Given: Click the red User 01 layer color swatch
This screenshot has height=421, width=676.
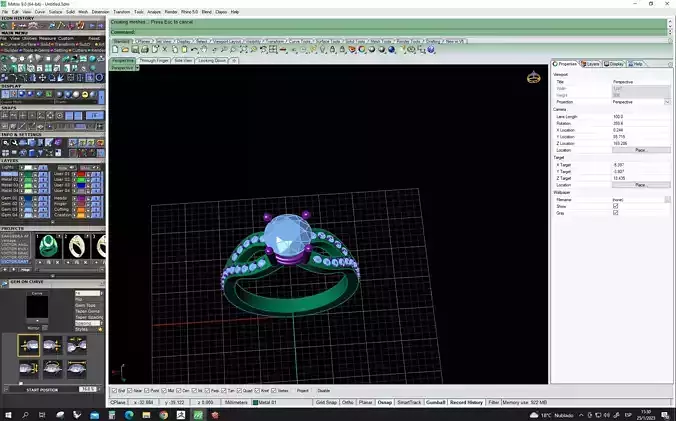Looking at the screenshot, I should click(x=80, y=175).
